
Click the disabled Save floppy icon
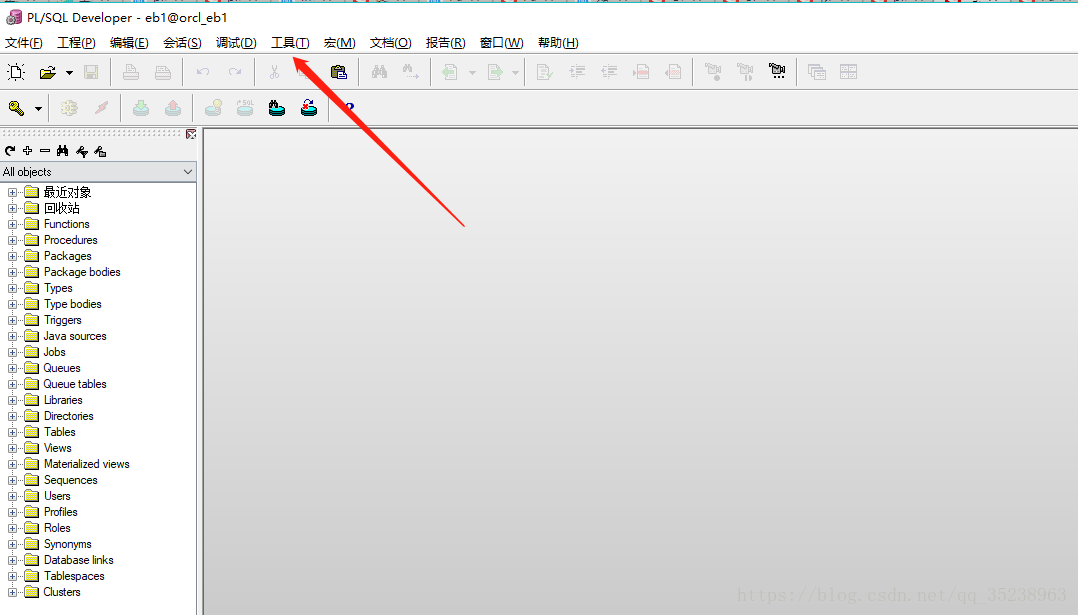(91, 72)
